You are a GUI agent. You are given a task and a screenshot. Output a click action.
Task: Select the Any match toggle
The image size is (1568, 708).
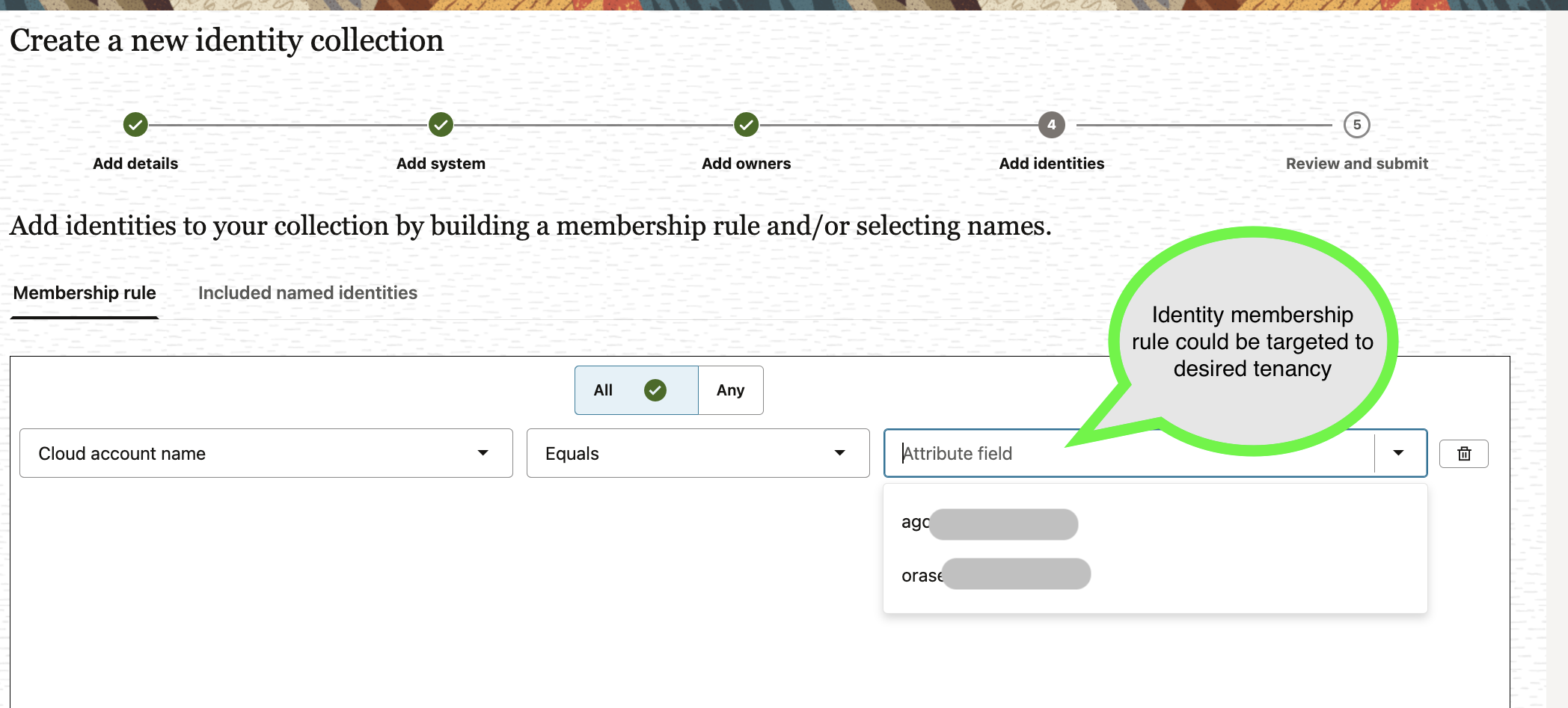[x=730, y=390]
